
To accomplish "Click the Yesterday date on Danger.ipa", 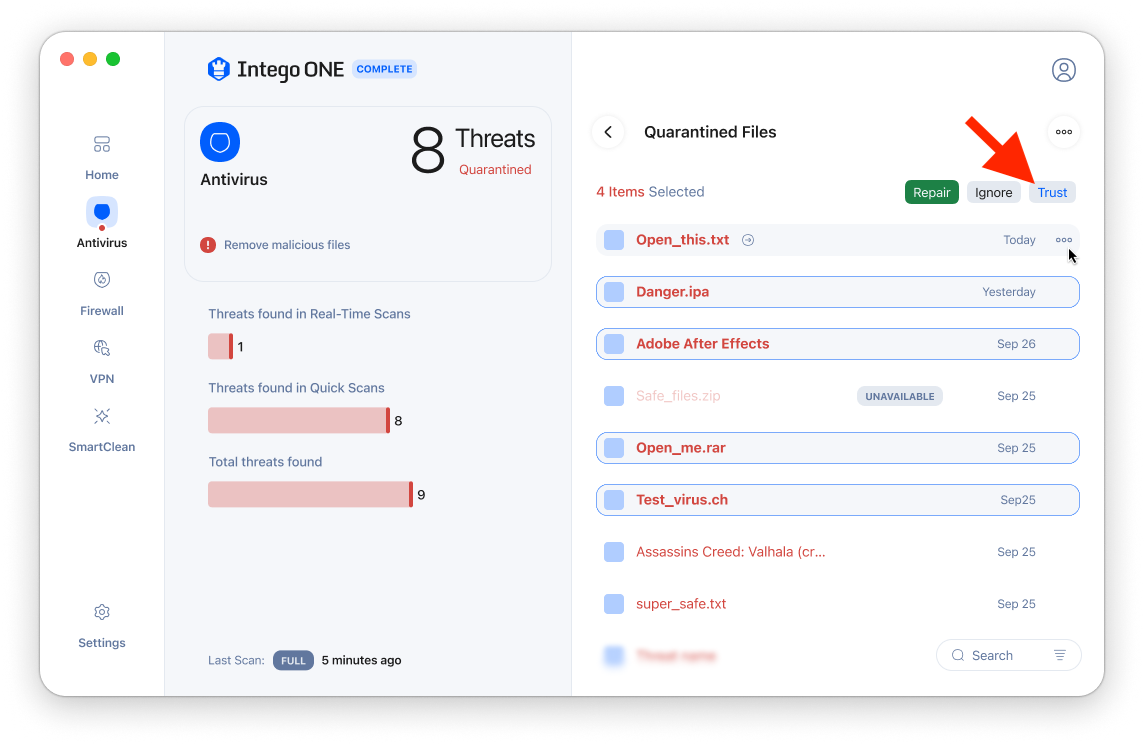I will click(1009, 292).
